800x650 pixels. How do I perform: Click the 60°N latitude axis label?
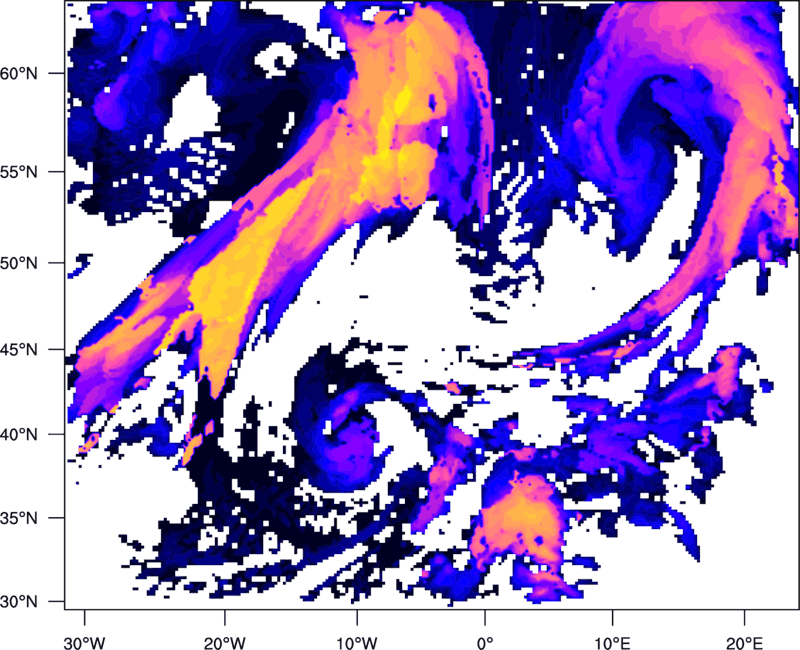tap(19, 73)
